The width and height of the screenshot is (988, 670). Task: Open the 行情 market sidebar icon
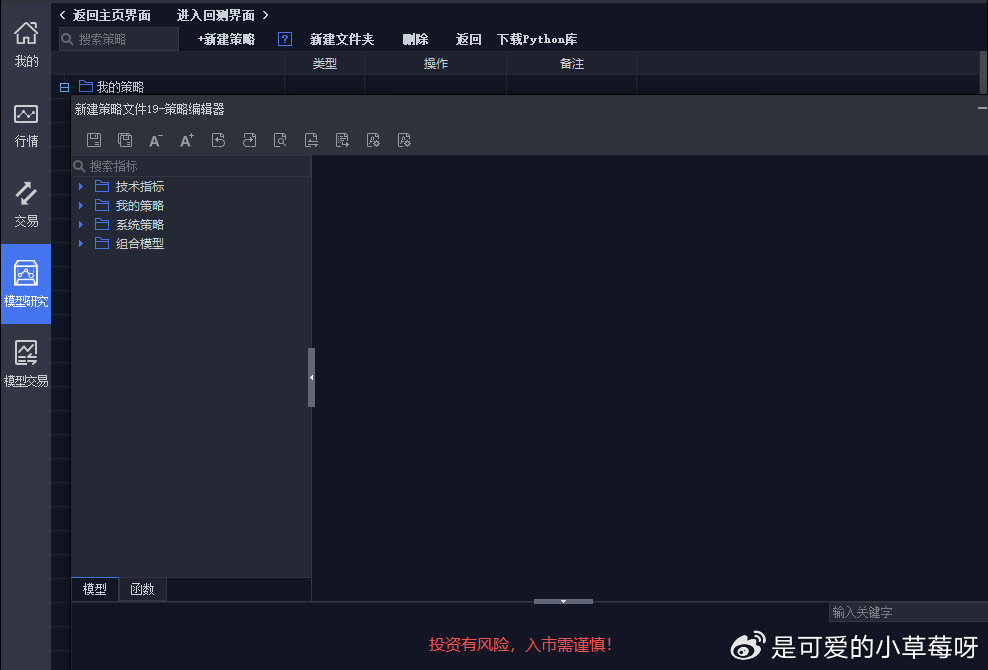coord(26,124)
